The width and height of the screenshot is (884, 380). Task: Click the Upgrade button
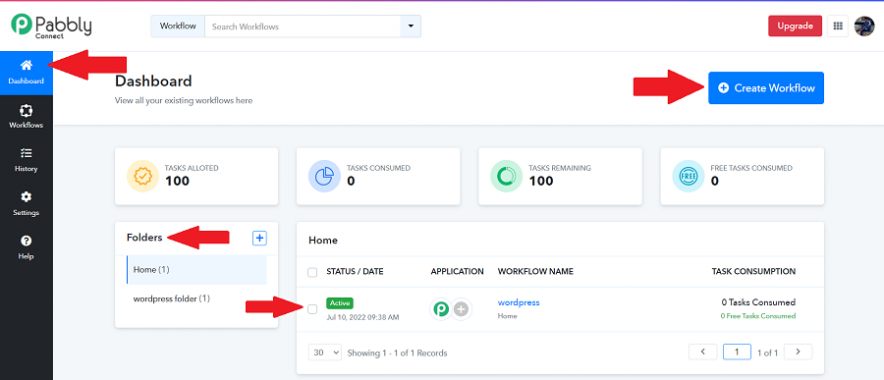coord(795,26)
